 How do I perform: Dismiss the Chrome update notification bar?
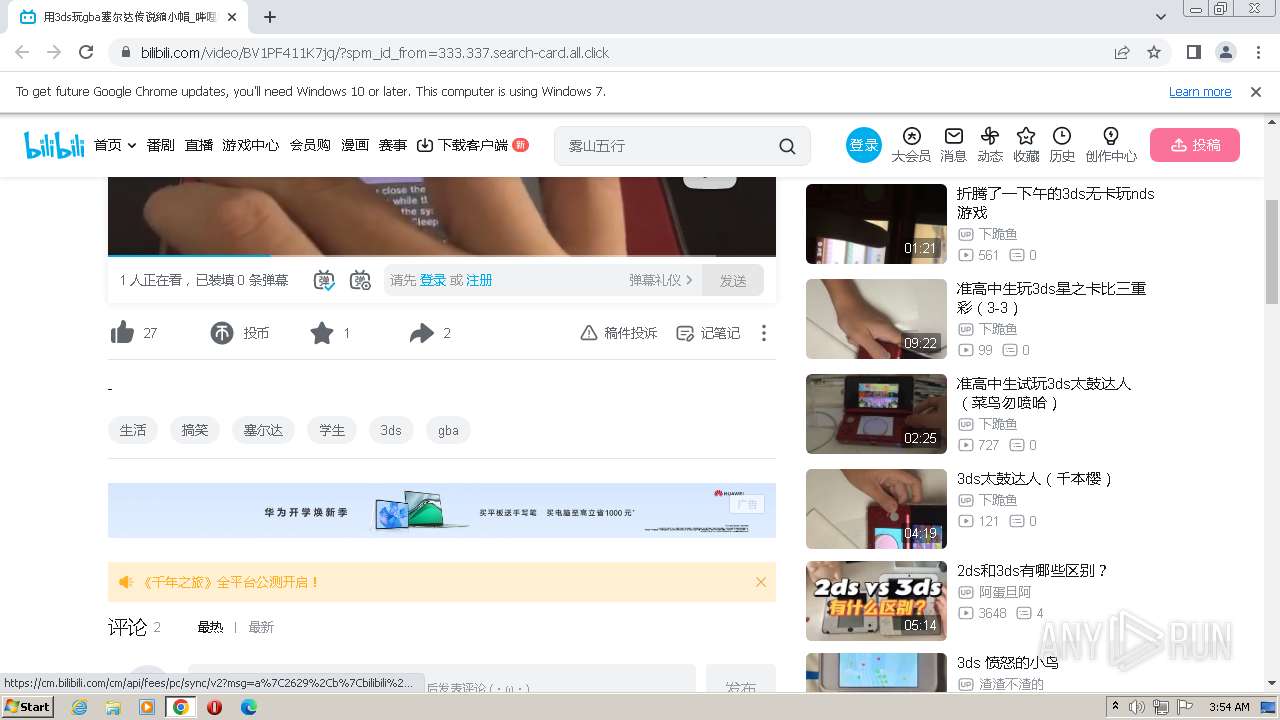tap(1256, 92)
